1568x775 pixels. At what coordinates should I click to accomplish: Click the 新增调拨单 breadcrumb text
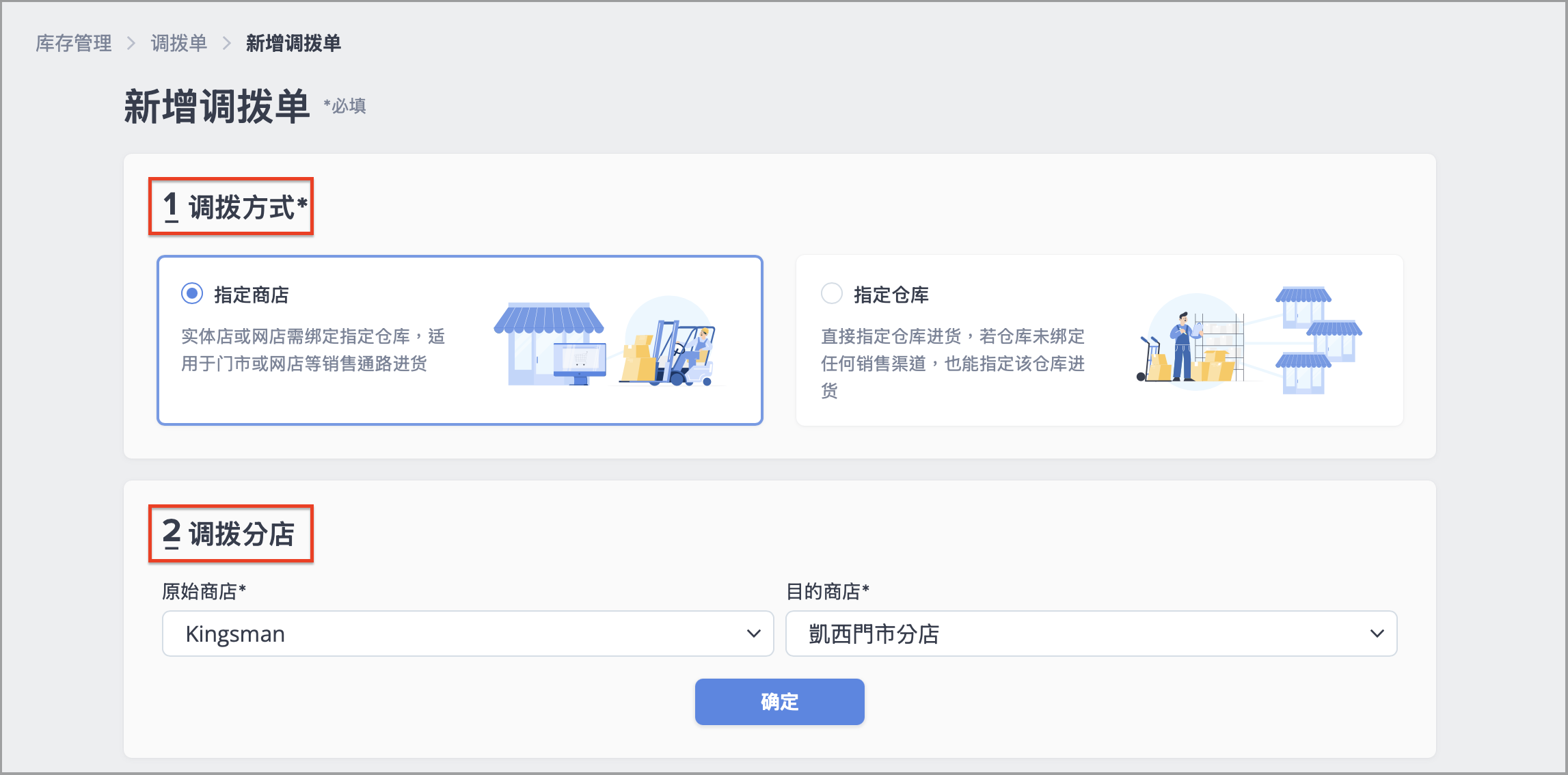click(x=293, y=43)
